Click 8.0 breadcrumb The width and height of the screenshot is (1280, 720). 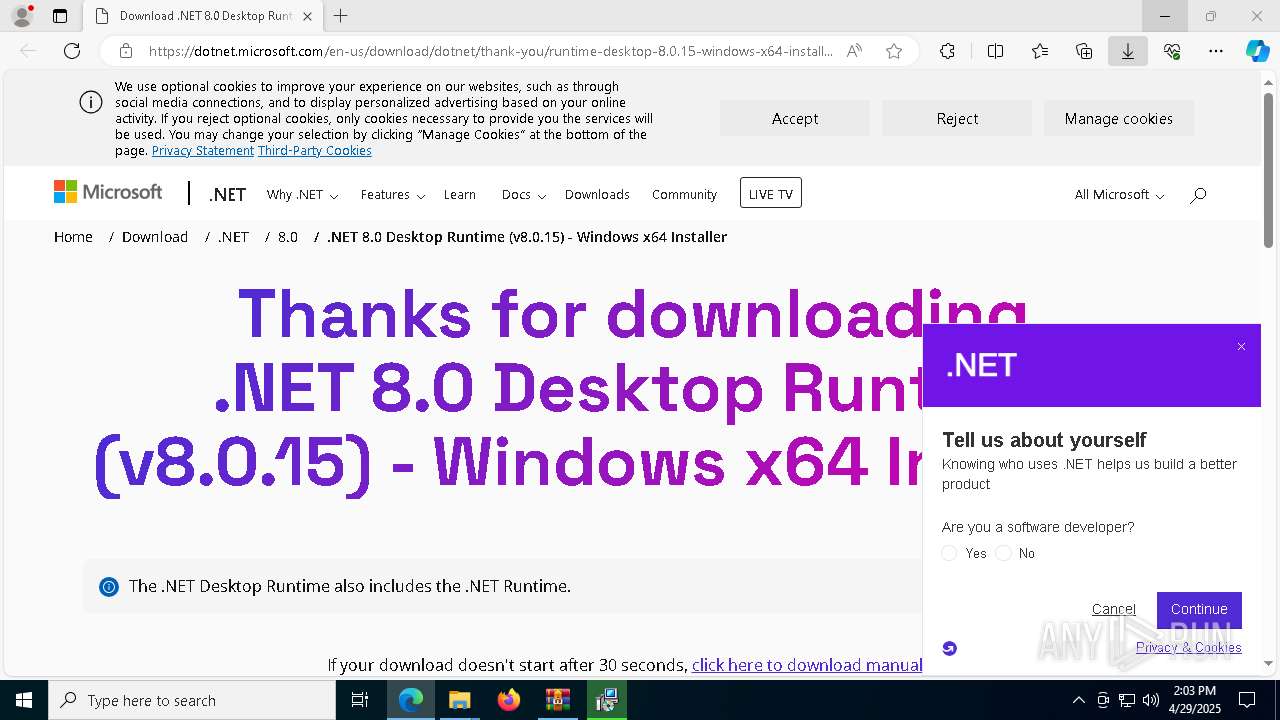click(x=288, y=237)
